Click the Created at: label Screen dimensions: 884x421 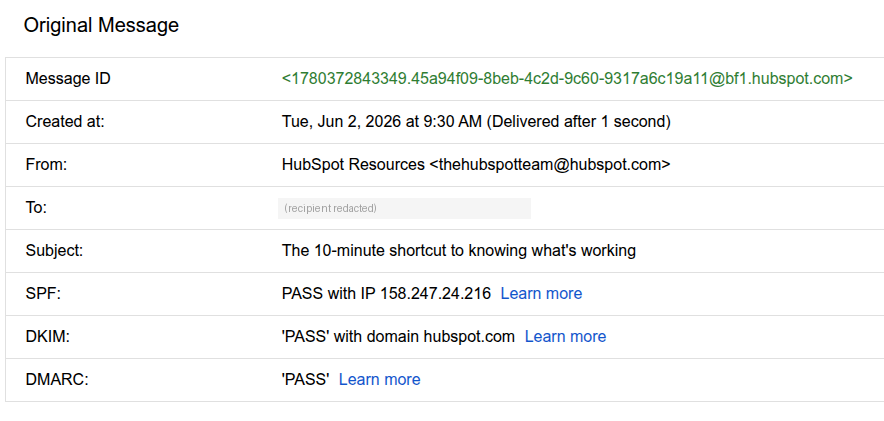pos(65,122)
